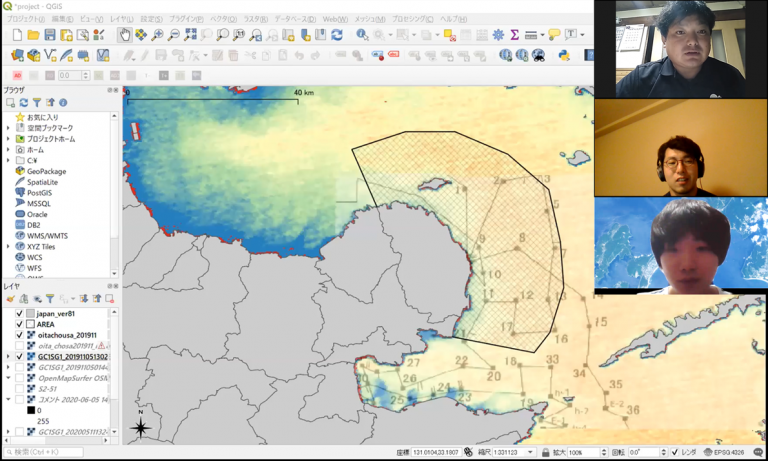Toggle visibility of japan_ver81 layer
Screen dimensions: 768x461
[20, 314]
